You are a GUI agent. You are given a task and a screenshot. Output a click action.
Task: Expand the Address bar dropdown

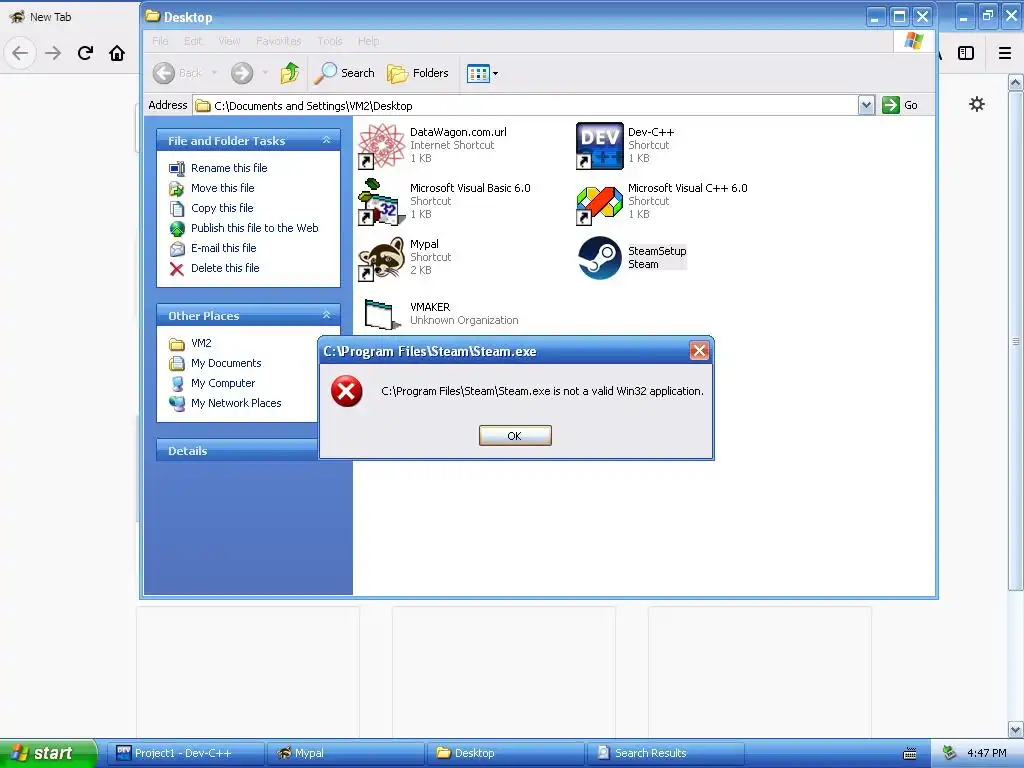pyautogui.click(x=866, y=105)
